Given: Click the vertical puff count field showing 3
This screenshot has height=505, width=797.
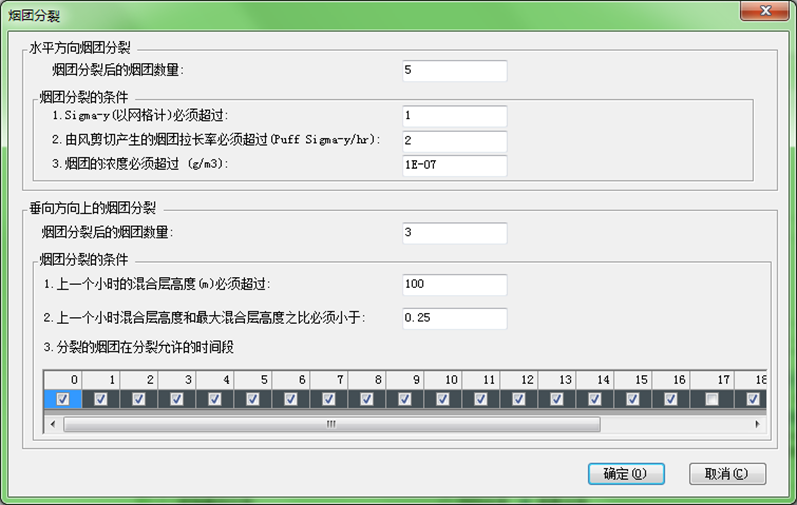Looking at the screenshot, I should pyautogui.click(x=455, y=233).
